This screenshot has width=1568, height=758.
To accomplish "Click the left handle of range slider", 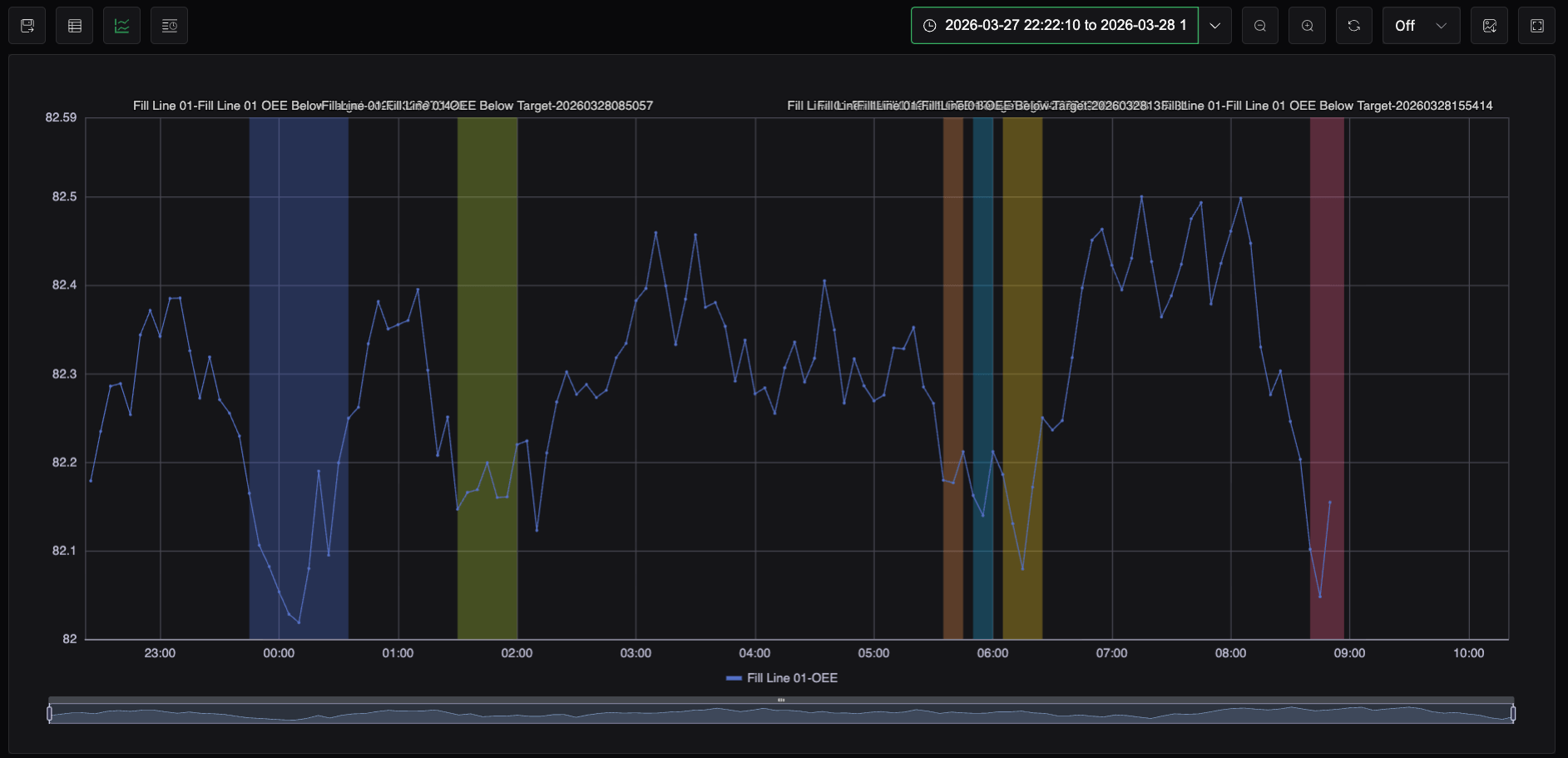I will click(50, 713).
